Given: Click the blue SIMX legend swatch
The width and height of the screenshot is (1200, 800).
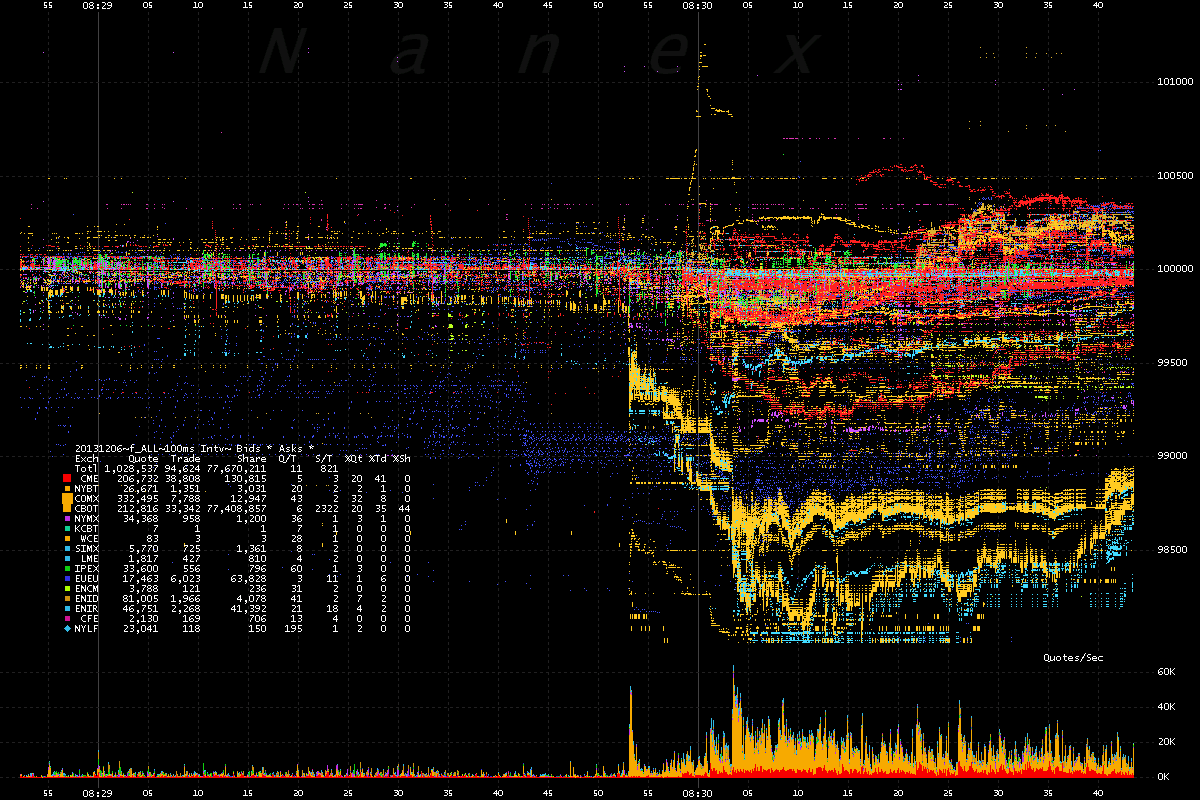Looking at the screenshot, I should point(67,549).
